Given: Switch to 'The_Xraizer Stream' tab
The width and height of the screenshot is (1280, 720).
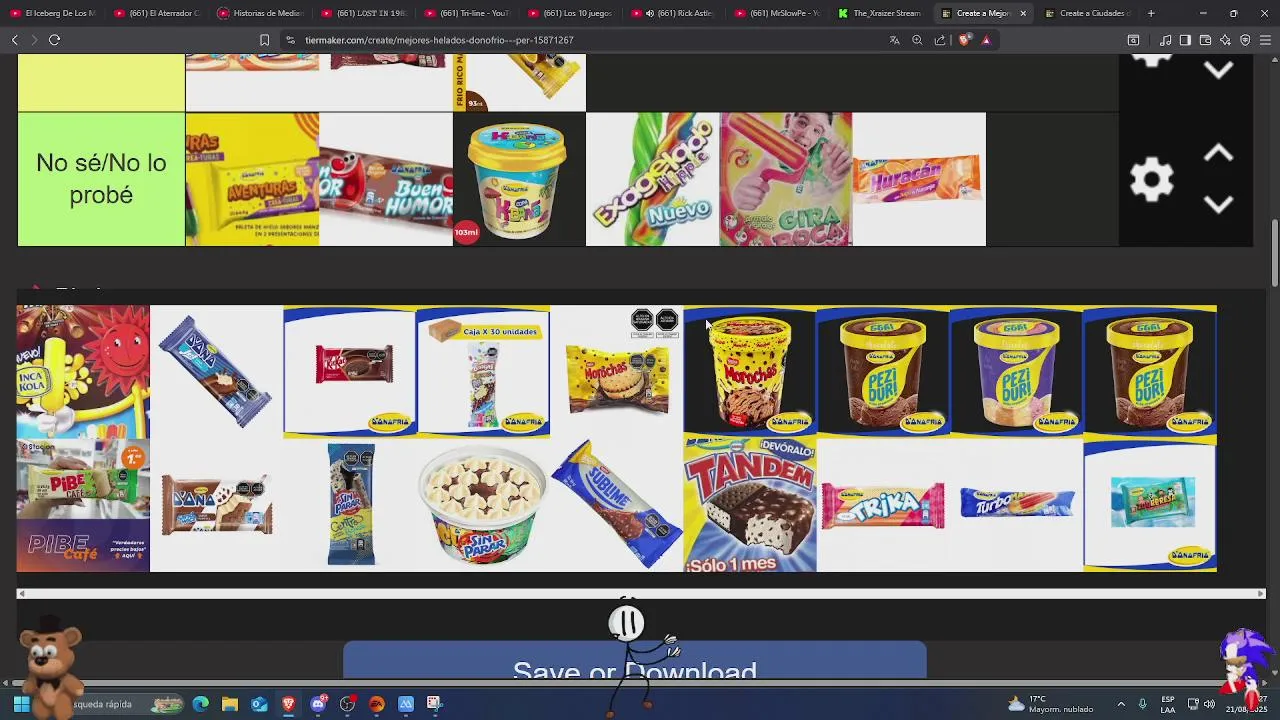Looking at the screenshot, I should pyautogui.click(x=882, y=13).
